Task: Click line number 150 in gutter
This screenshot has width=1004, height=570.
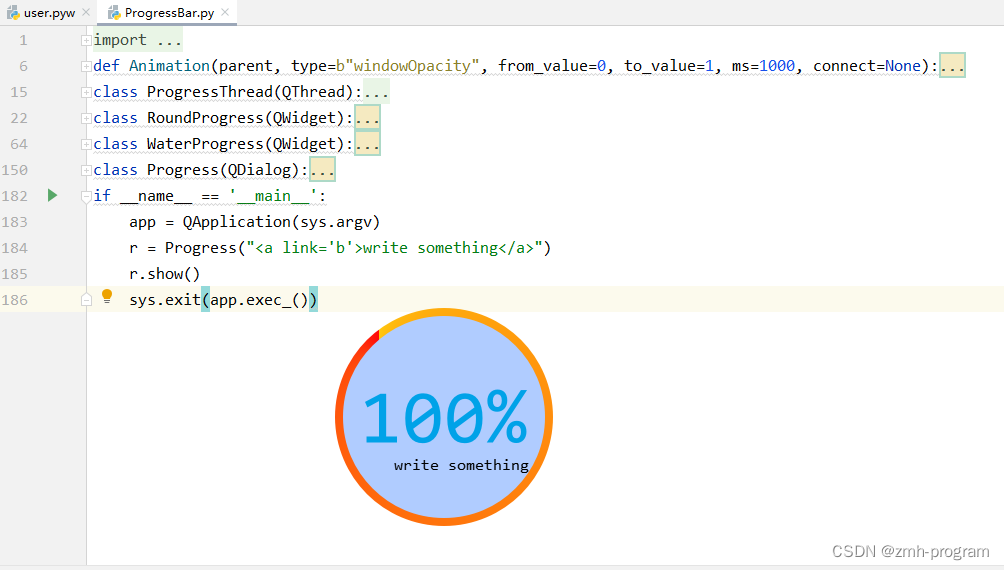Action: tap(15, 170)
